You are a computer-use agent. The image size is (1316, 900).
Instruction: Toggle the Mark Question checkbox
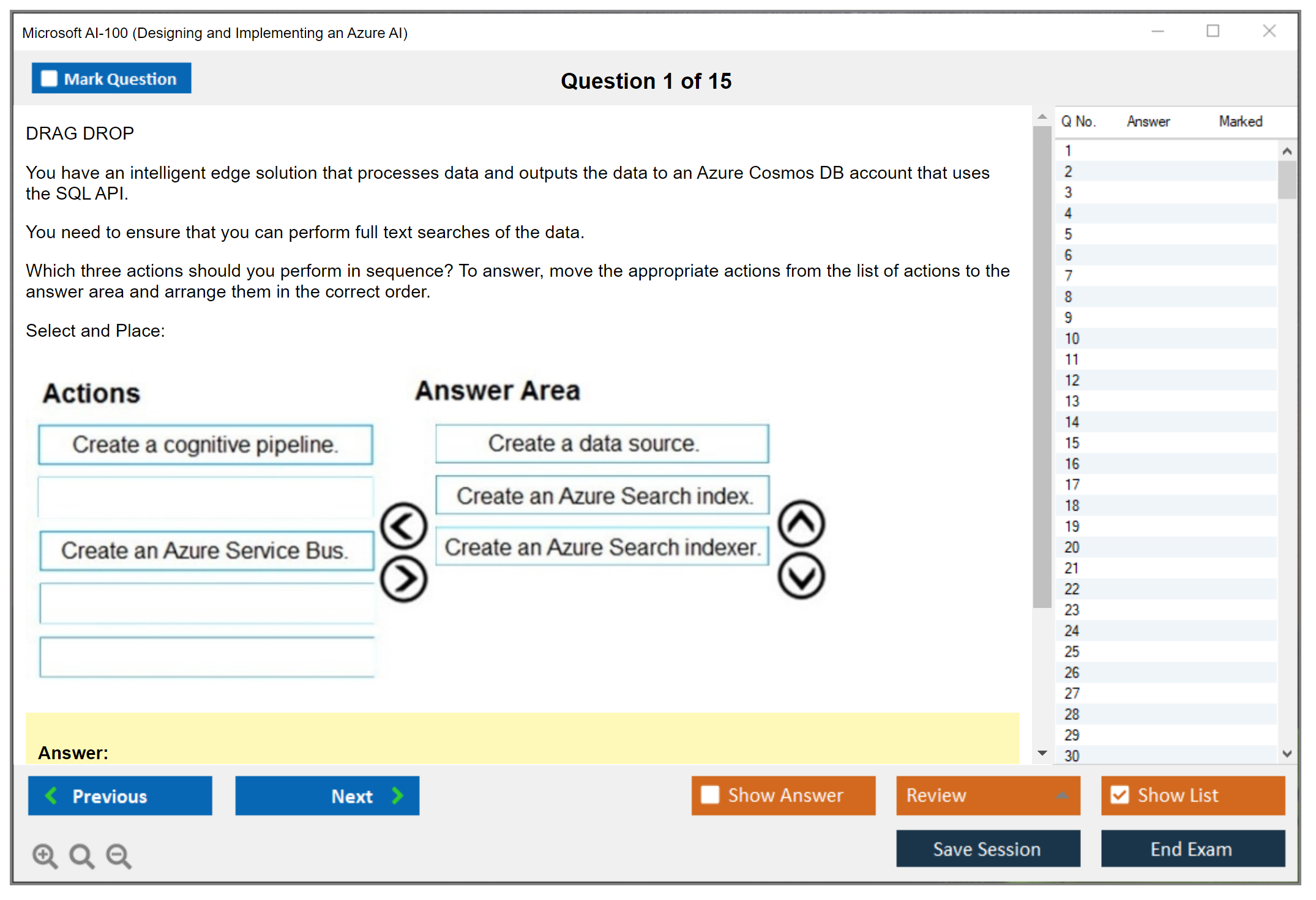49,79
